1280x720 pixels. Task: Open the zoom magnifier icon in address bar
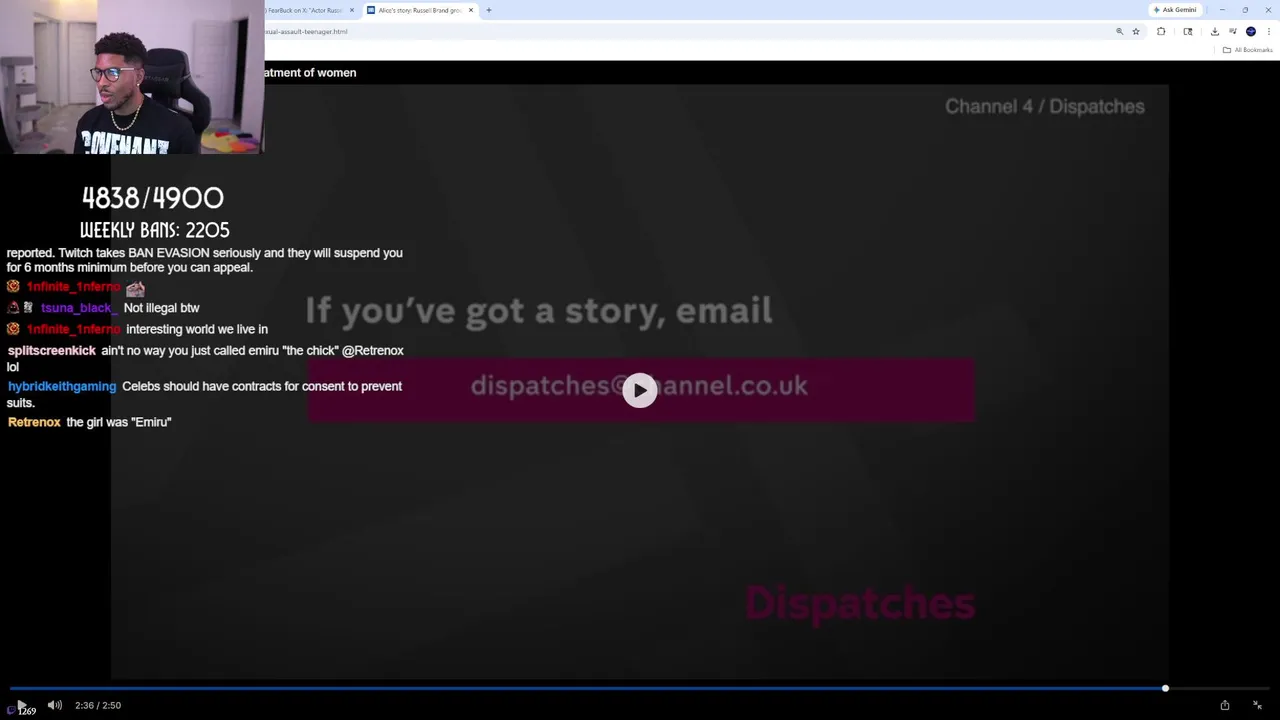[1119, 31]
